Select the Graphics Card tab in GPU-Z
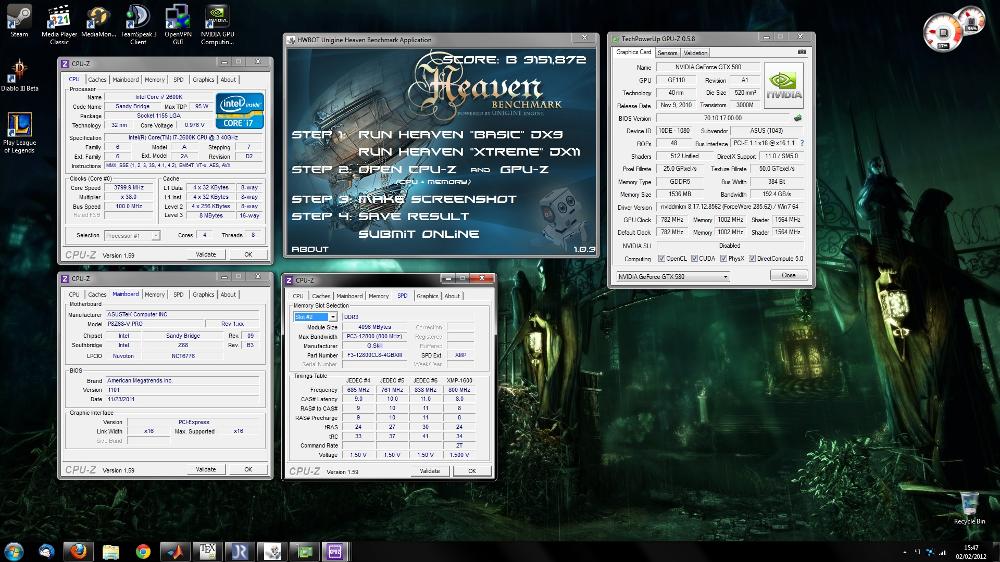Viewport: 1000px width, 562px height. coord(633,52)
